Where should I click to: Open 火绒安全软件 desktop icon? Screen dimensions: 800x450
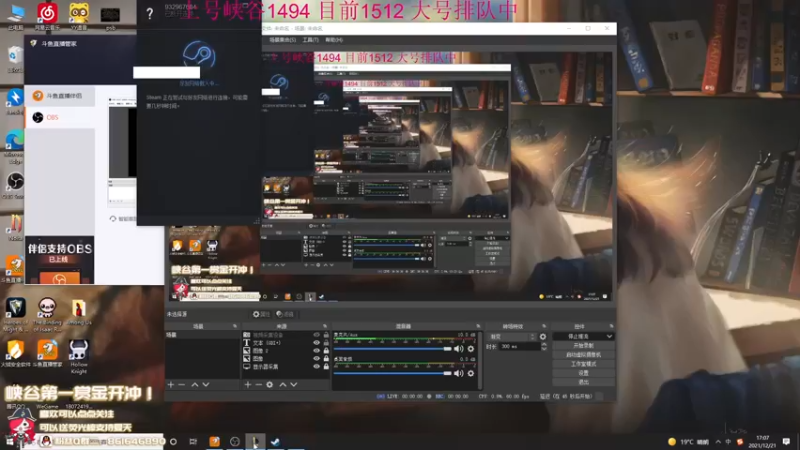[x=15, y=354]
